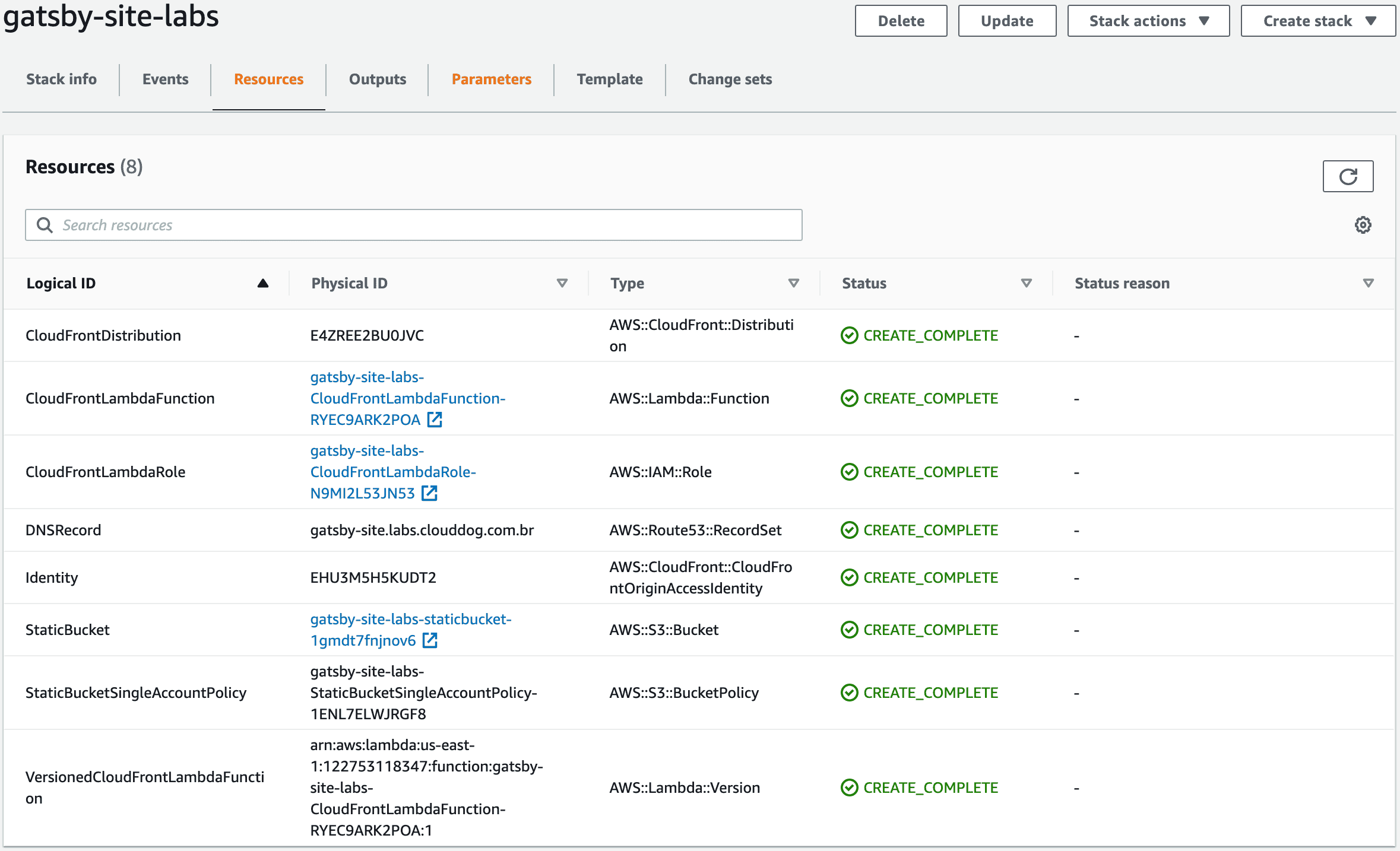Open the Change sets tab

point(730,79)
